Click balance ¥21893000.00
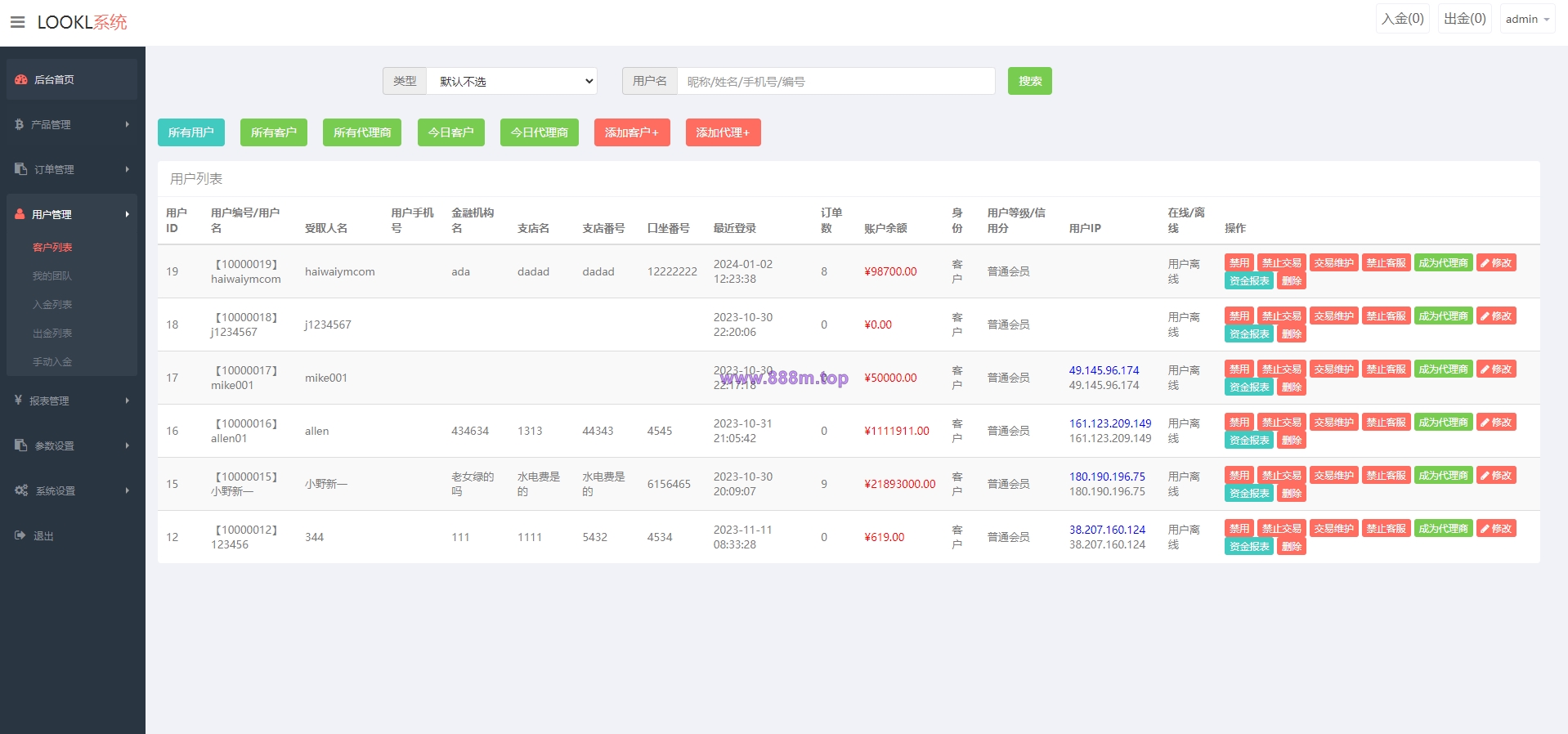The image size is (1568, 734). 900,484
